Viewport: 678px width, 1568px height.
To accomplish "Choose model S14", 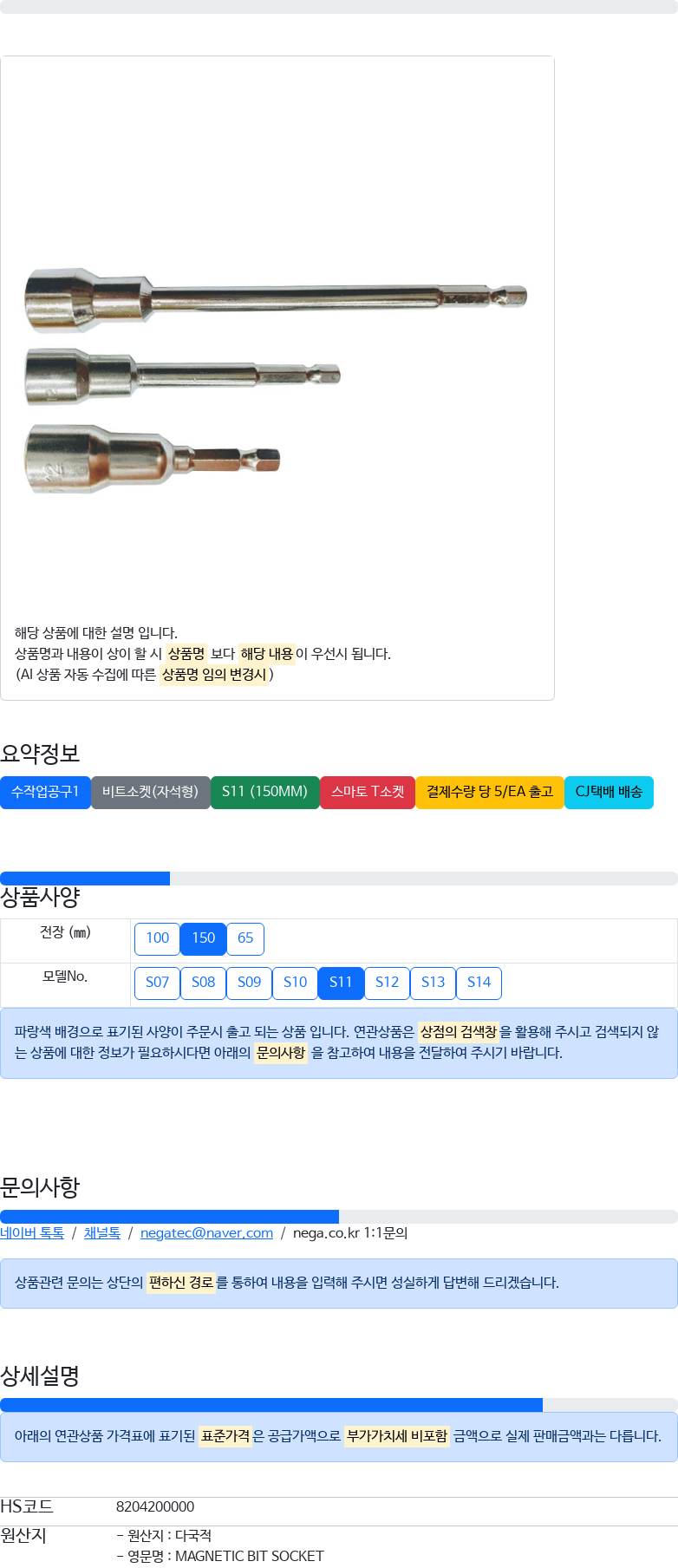I will 479,983.
